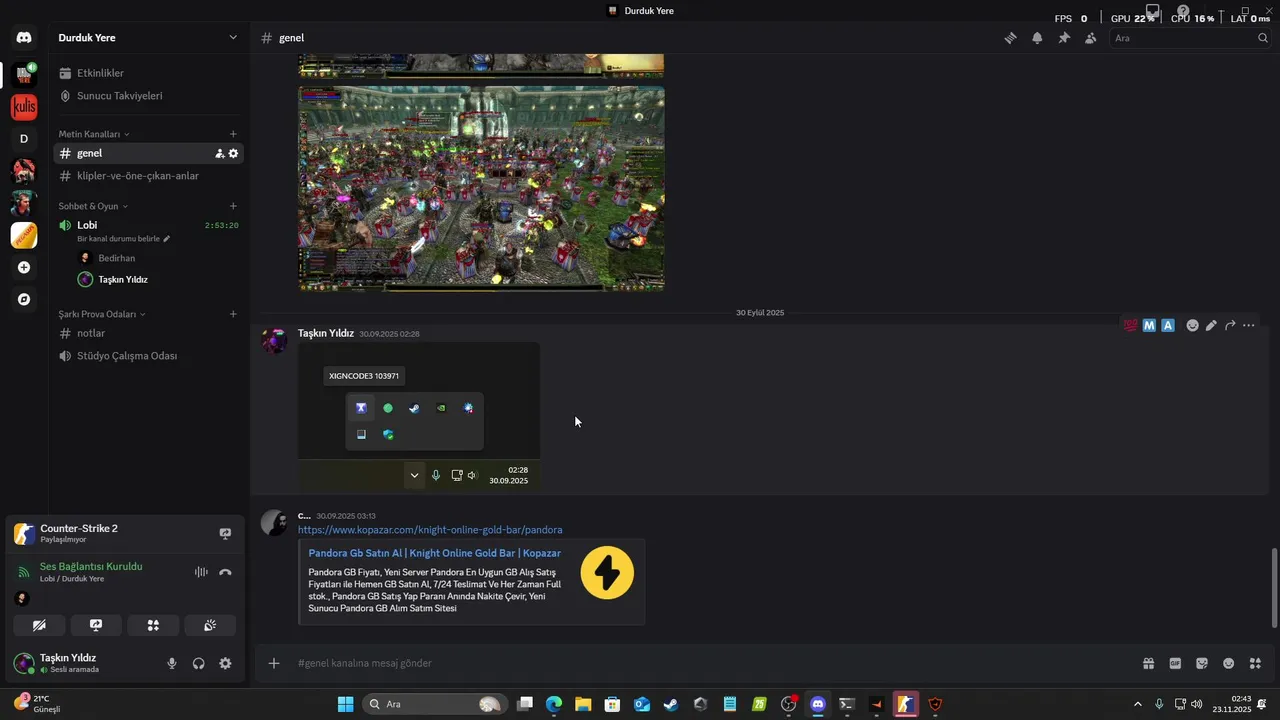Click 'Ses Bağlantısı Kuruldu' connection status
The height and width of the screenshot is (720, 1280).
(91, 566)
